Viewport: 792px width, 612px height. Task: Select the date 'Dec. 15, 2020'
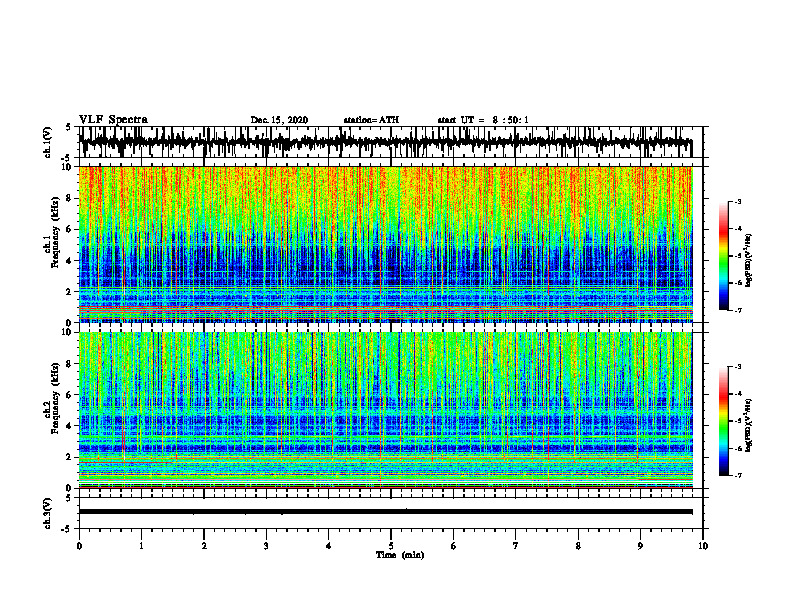[x=279, y=120]
